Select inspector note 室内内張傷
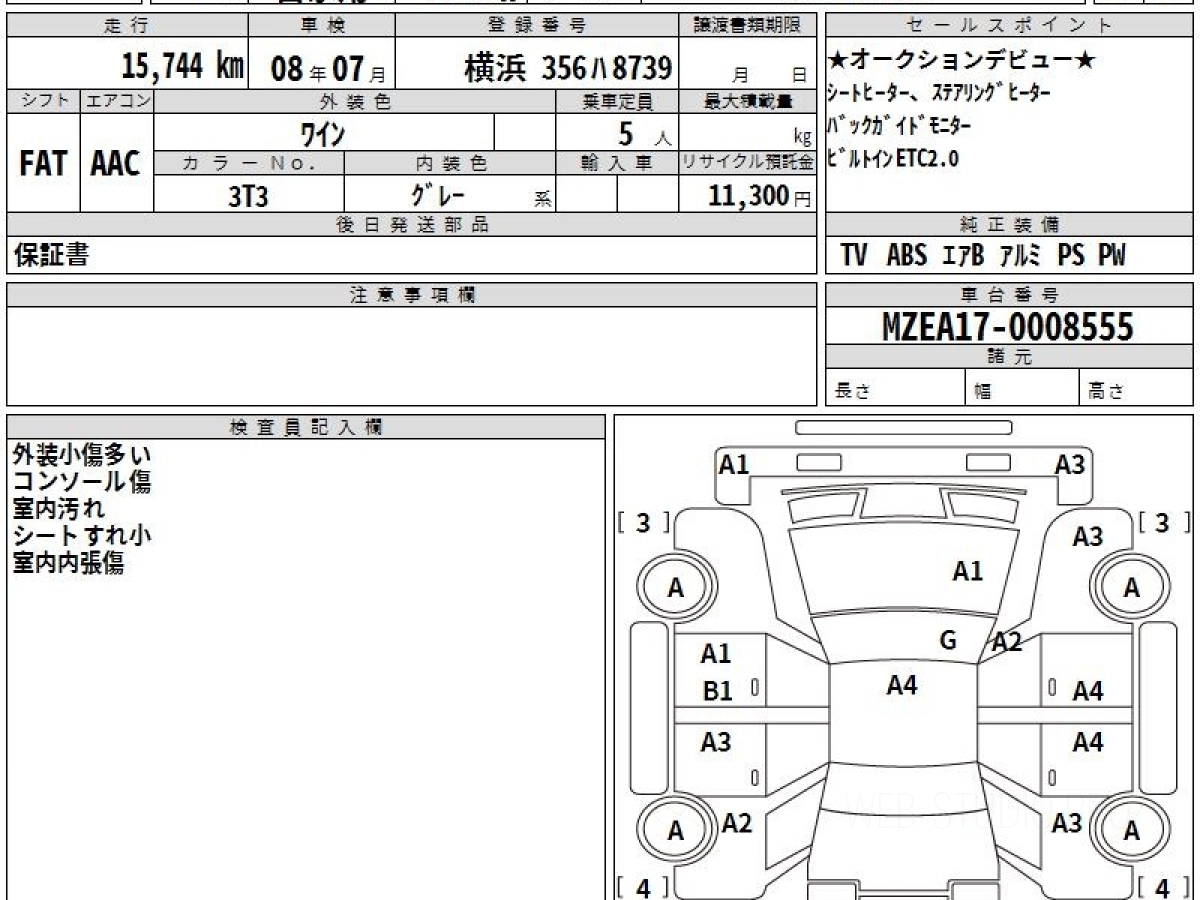The image size is (1200, 900). (x=68, y=563)
